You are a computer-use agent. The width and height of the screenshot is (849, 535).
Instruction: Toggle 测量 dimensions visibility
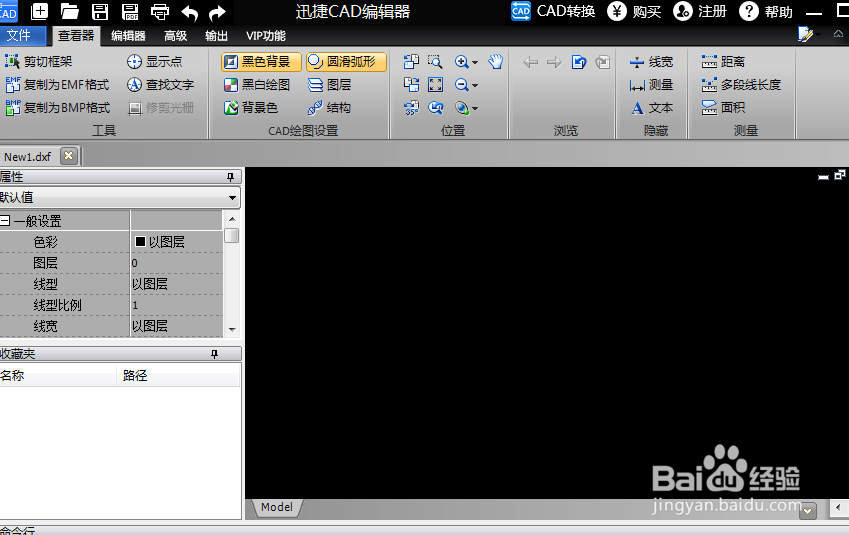pos(651,85)
